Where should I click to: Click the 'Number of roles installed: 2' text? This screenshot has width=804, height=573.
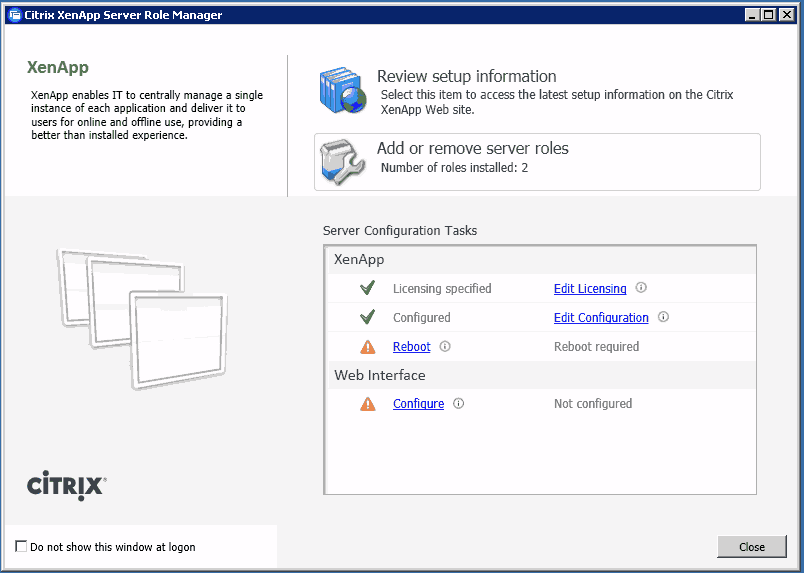pos(454,168)
